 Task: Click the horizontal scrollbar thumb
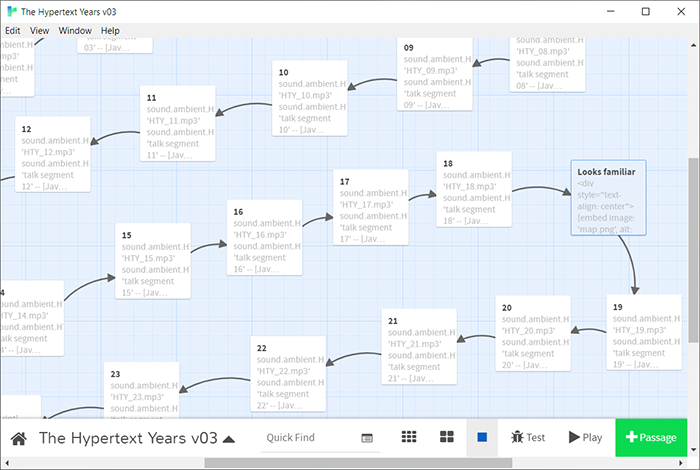click(358, 463)
